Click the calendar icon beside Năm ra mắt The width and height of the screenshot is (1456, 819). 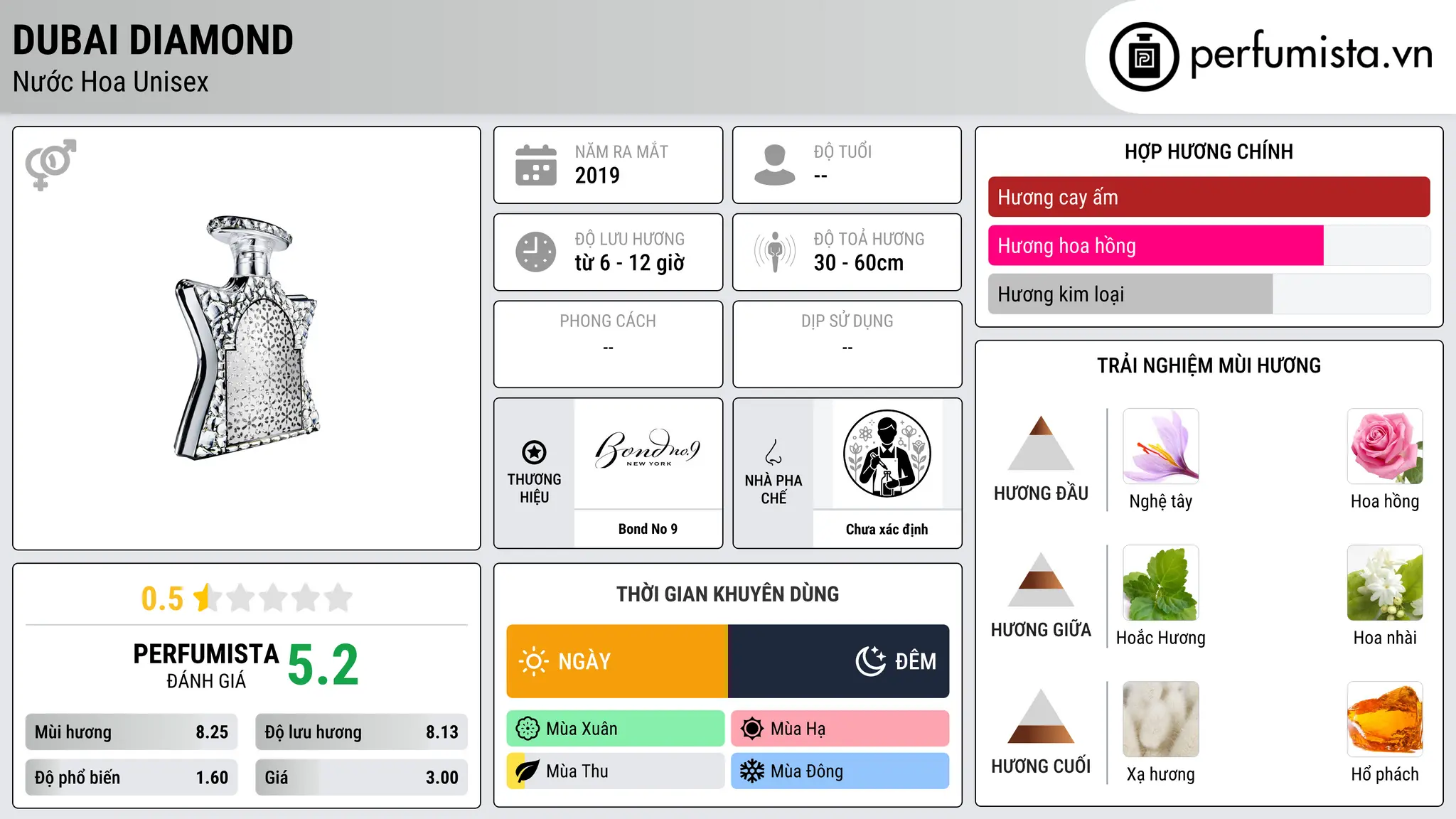pyautogui.click(x=536, y=165)
